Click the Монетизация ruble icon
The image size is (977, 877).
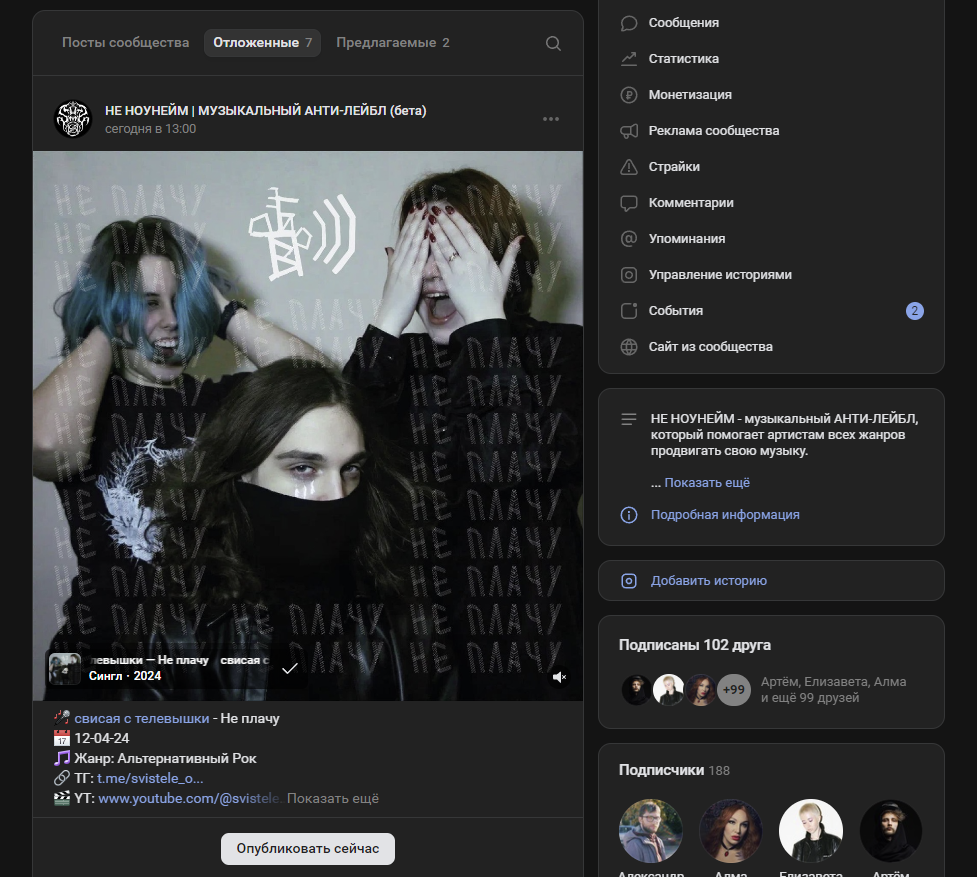(x=629, y=95)
